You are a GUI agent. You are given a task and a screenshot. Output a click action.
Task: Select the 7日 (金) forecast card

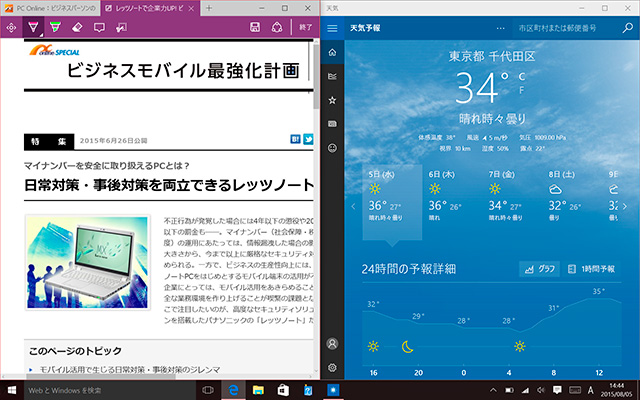click(x=512, y=202)
